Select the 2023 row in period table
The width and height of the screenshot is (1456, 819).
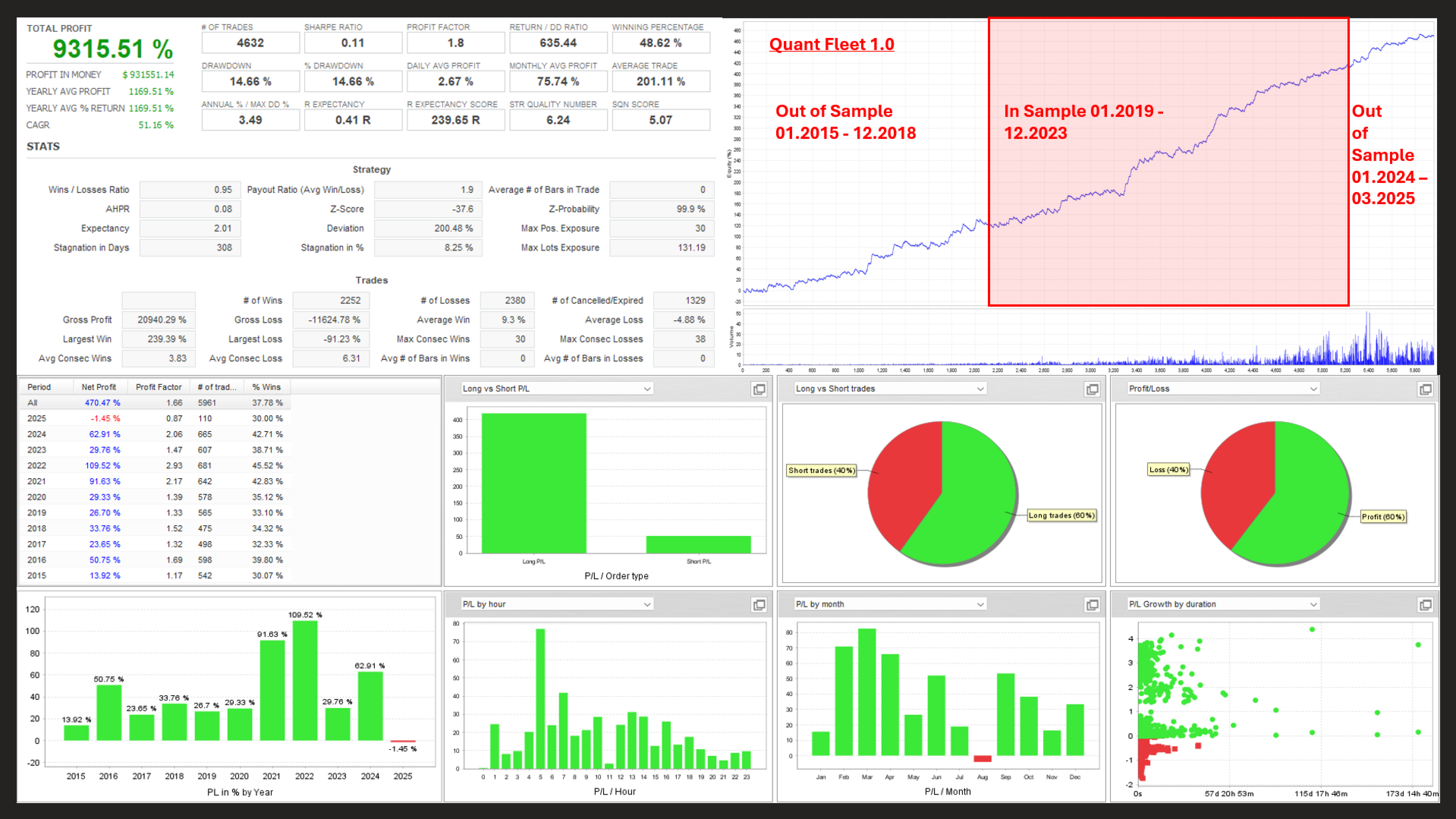point(155,450)
